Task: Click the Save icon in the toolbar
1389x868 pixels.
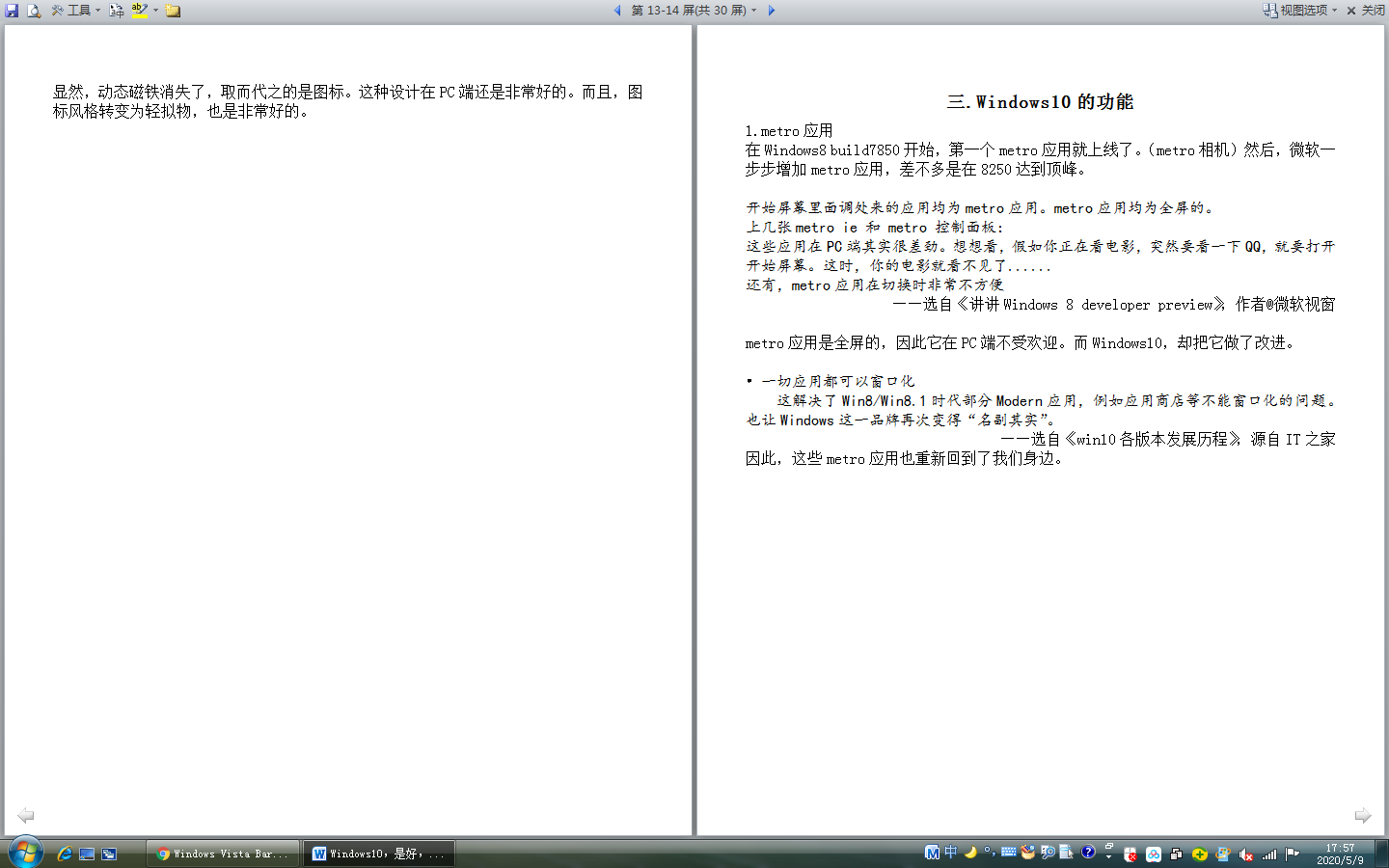Action: click(13, 11)
